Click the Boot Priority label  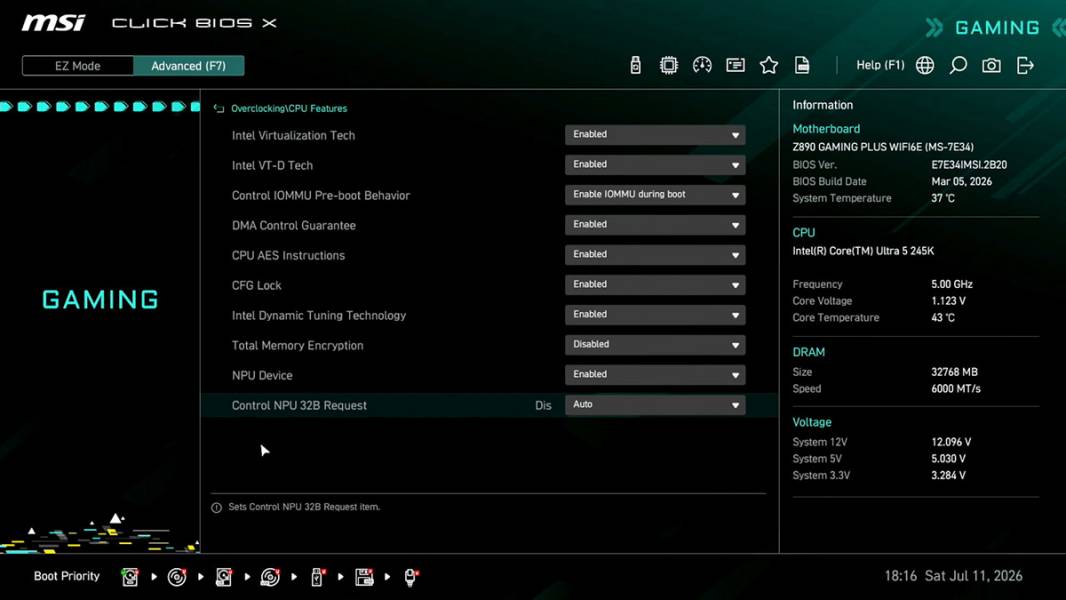click(x=67, y=576)
